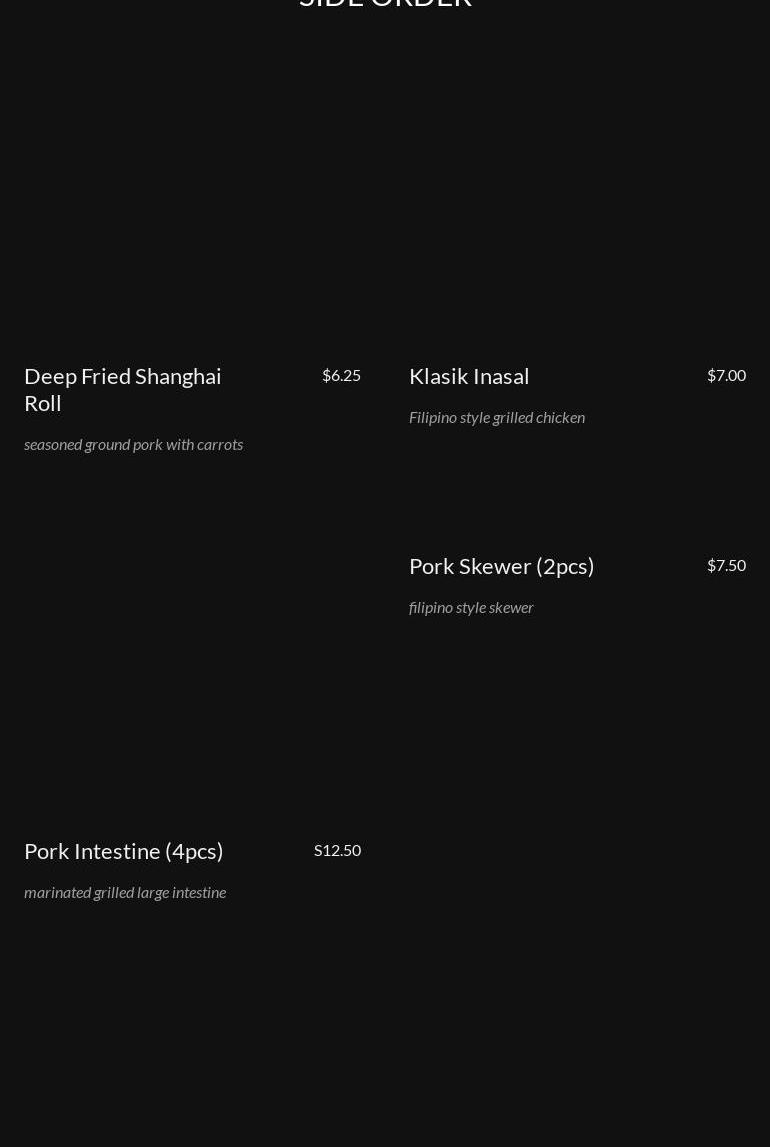This screenshot has height=1147, width=770.
Task: Select the filipino style skewer description
Action: click(x=471, y=608)
